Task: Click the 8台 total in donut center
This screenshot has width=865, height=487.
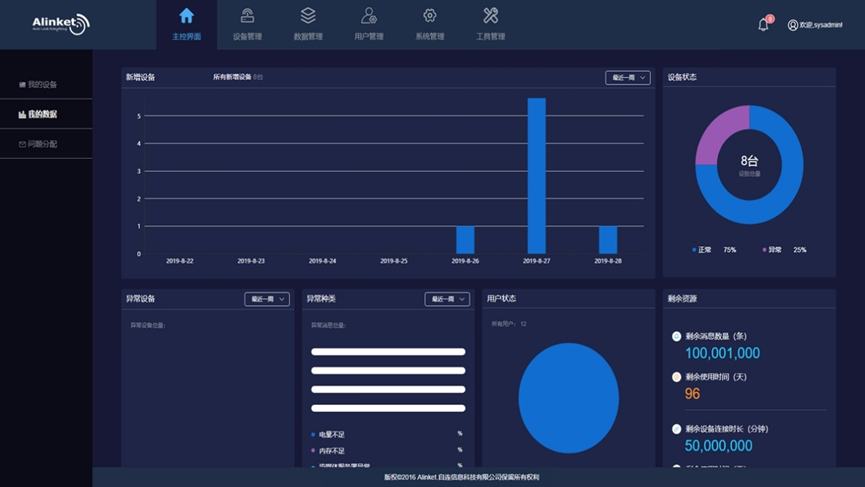Action: (x=749, y=161)
